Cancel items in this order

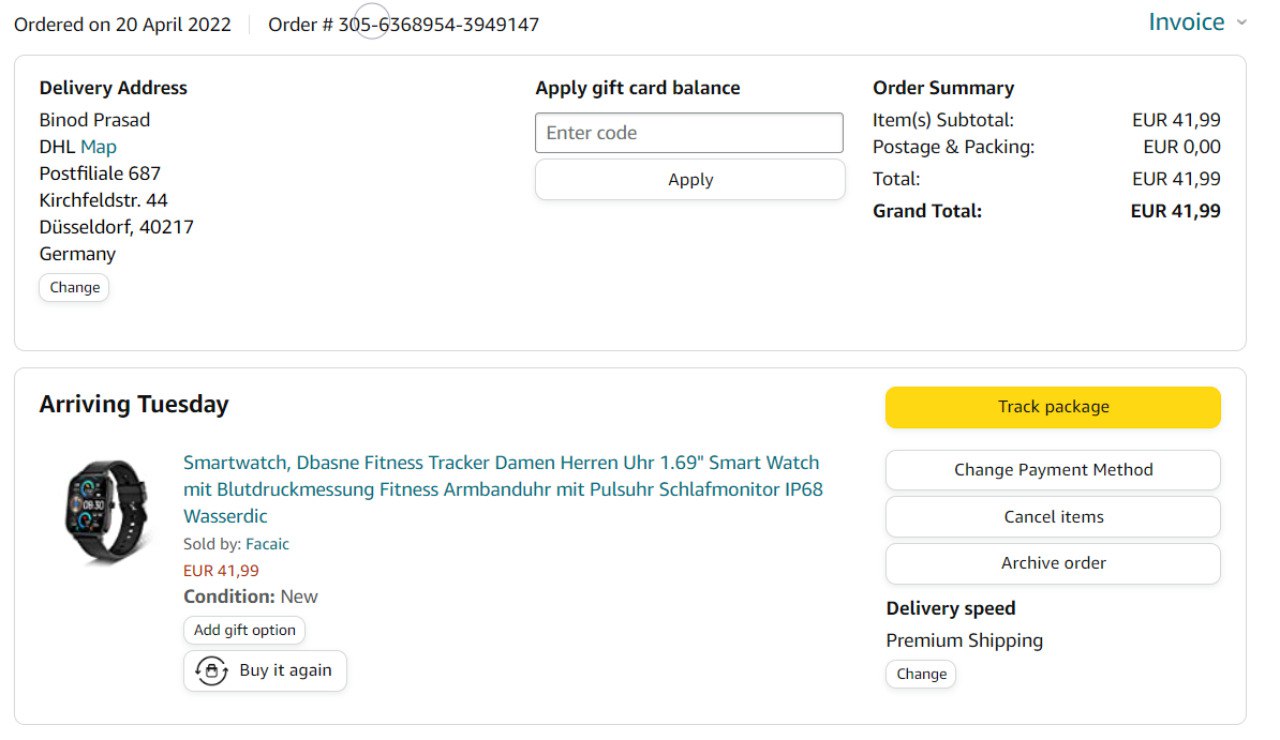1053,517
